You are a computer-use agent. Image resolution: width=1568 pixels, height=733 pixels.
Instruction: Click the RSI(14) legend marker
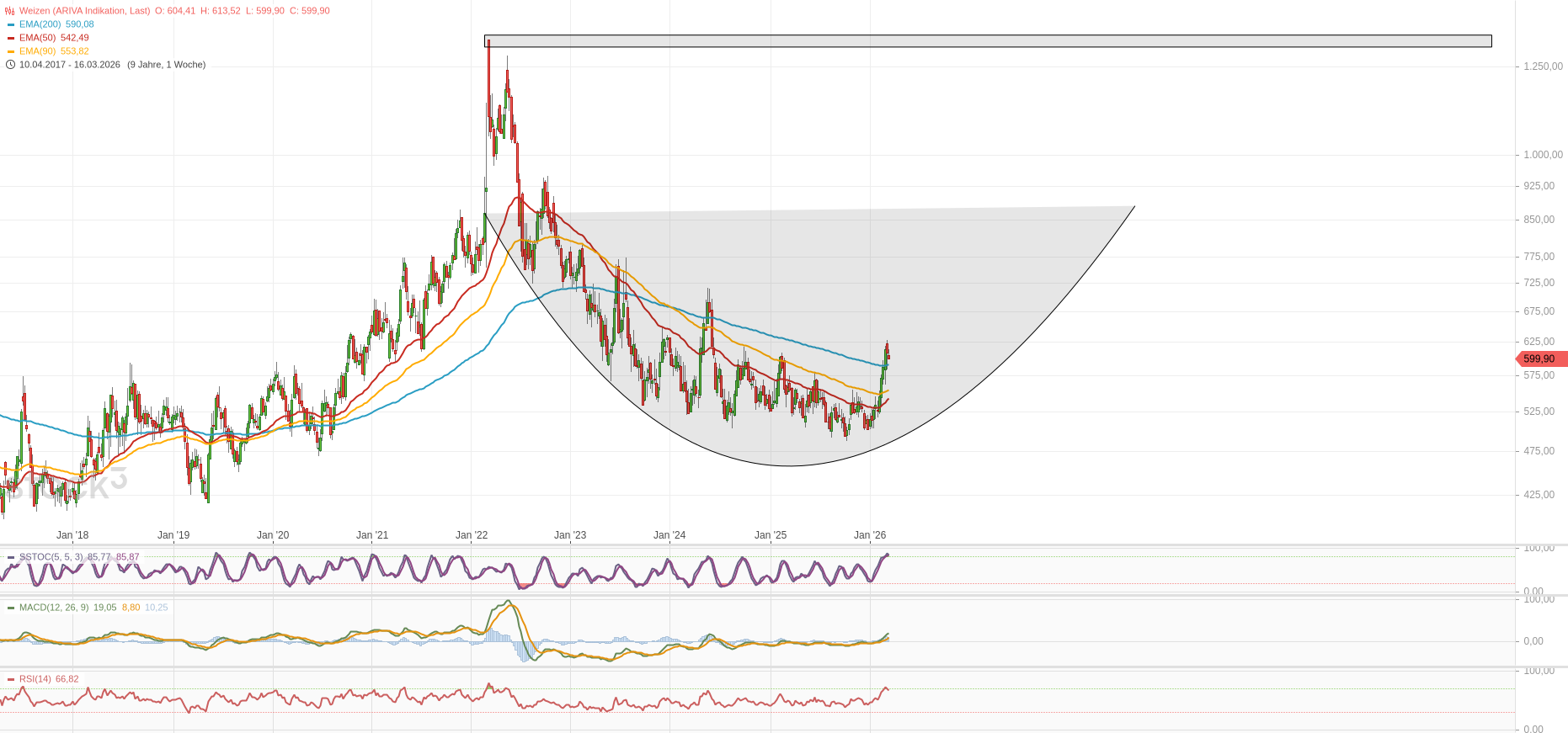[x=11, y=679]
